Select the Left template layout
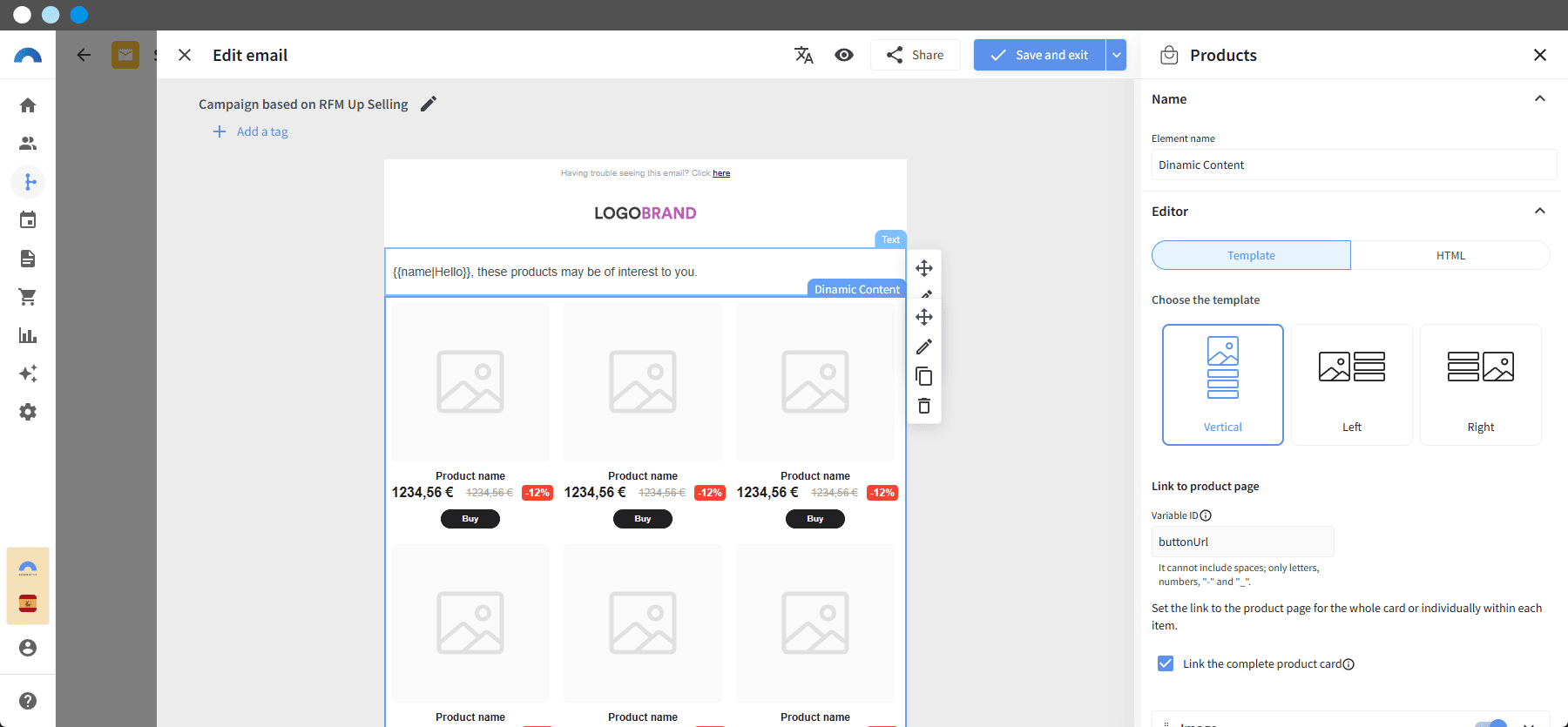 pos(1352,385)
